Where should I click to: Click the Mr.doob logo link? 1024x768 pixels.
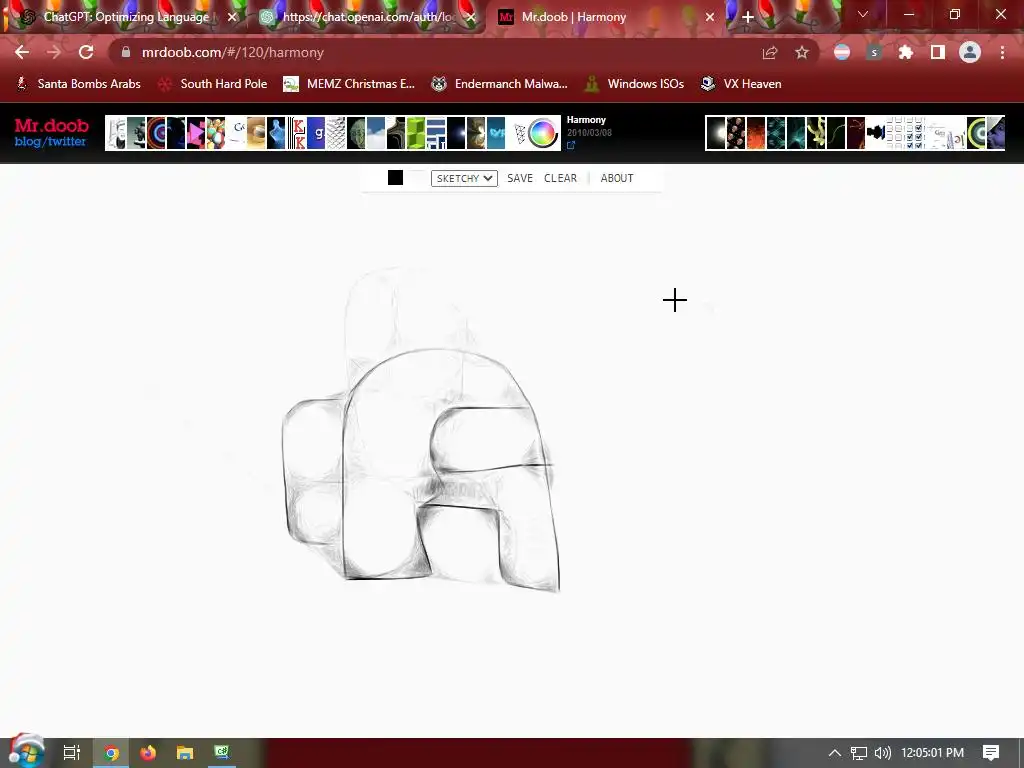pyautogui.click(x=51, y=125)
